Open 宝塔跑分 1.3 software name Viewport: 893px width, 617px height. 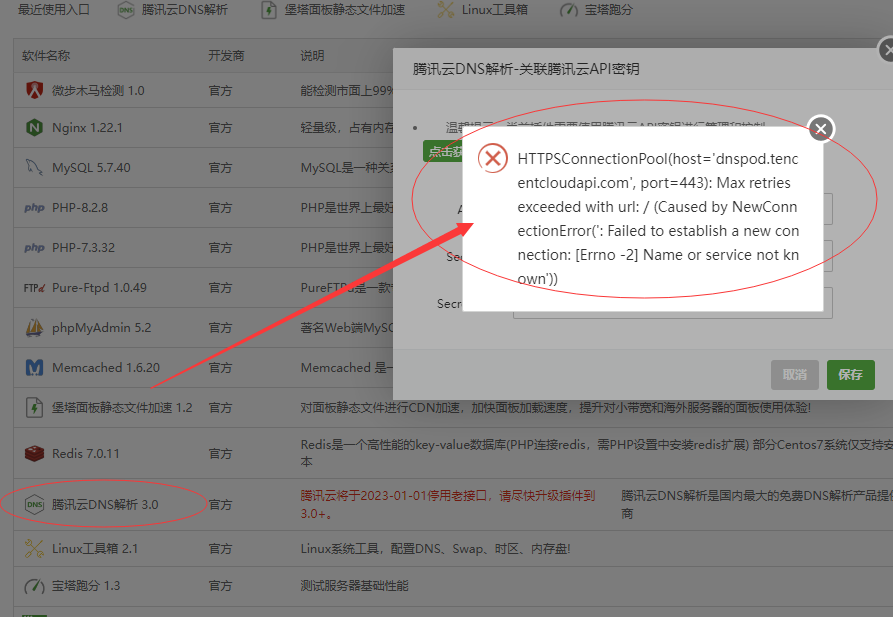coord(85,586)
